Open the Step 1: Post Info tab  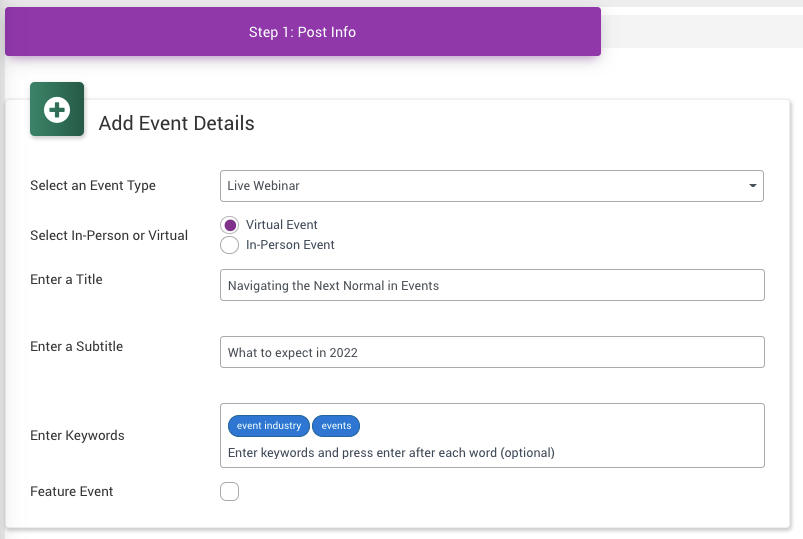click(x=302, y=32)
